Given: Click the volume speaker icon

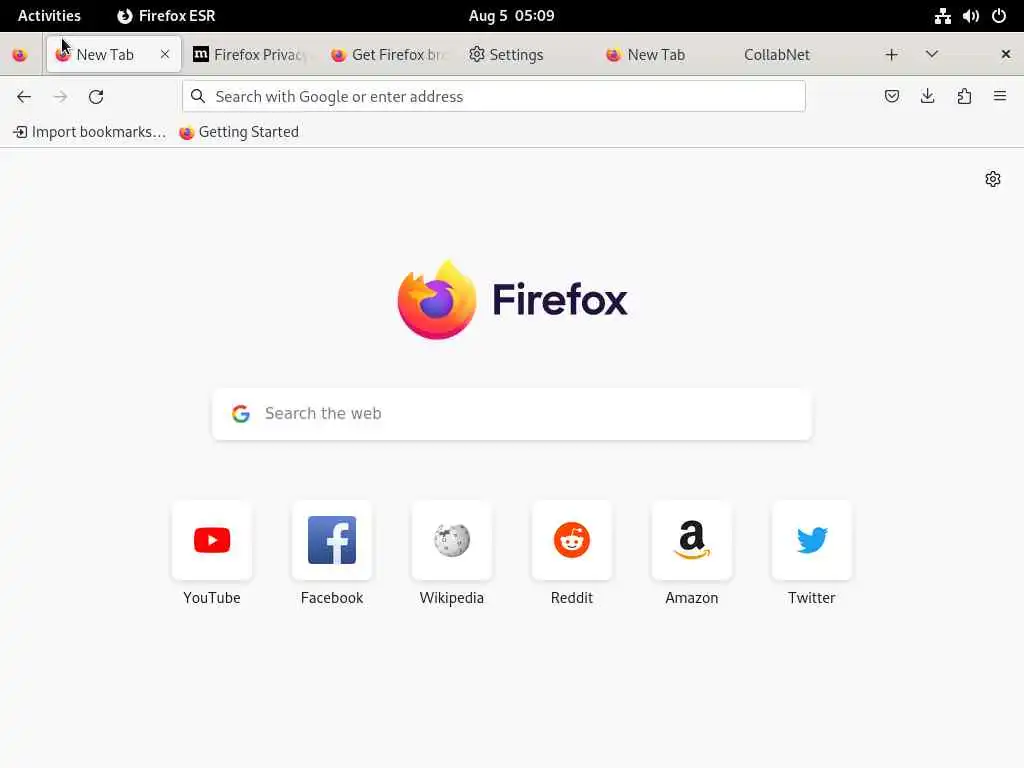Looking at the screenshot, I should 970,16.
